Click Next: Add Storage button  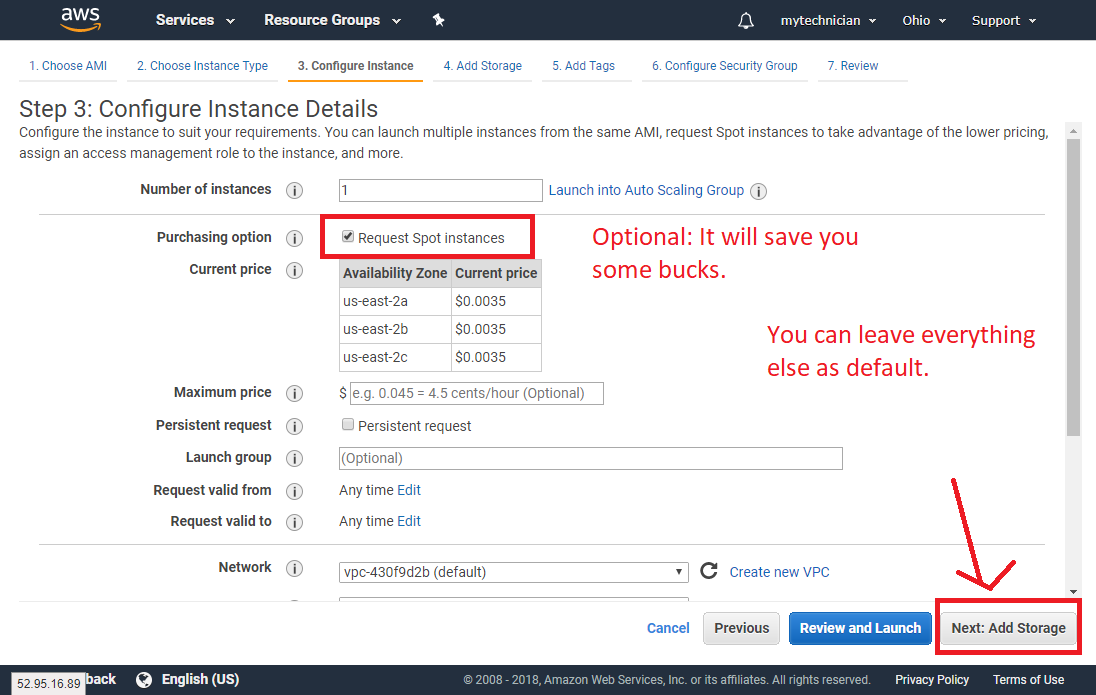[x=1009, y=628]
